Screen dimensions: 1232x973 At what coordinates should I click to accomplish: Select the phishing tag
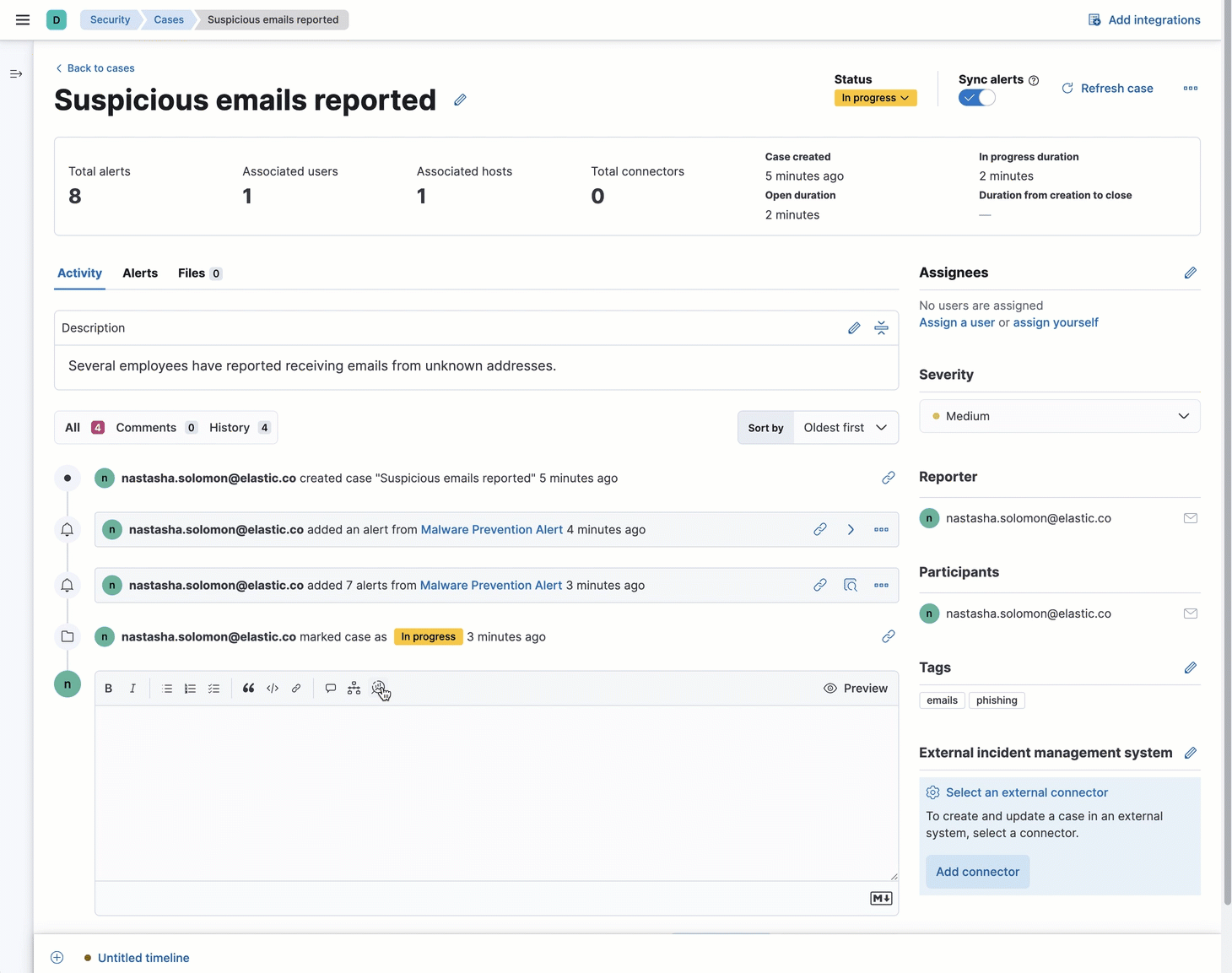pyautogui.click(x=997, y=700)
